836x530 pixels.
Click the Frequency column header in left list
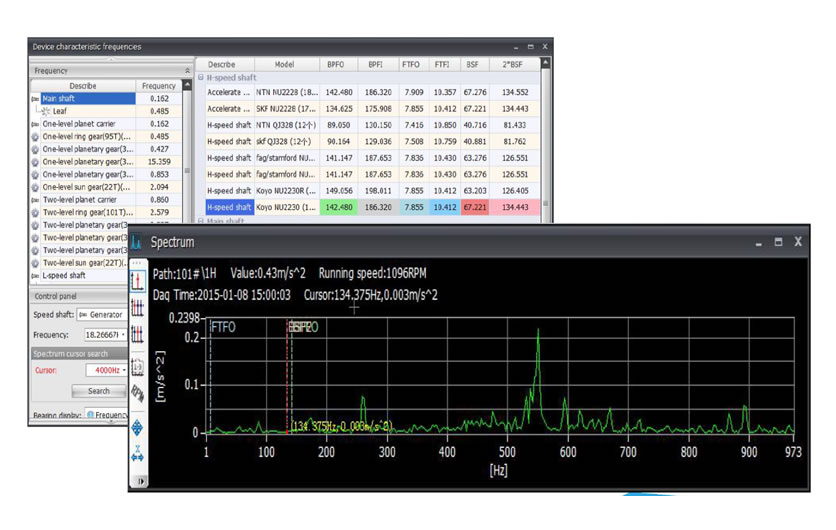[x=159, y=86]
